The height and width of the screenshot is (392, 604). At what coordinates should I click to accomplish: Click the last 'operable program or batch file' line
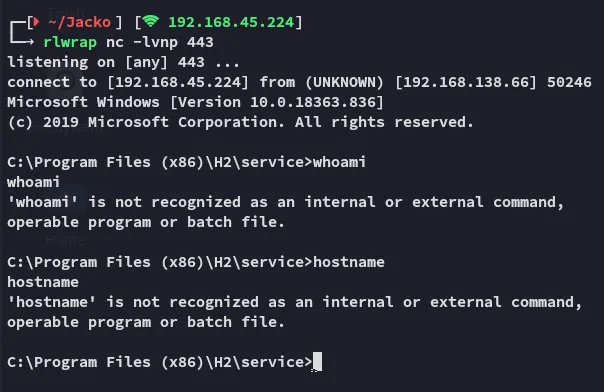click(146, 322)
